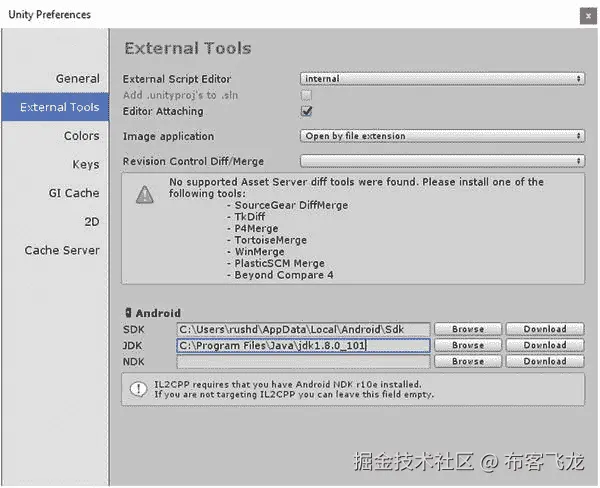The image size is (600, 488).
Task: Click the 'WinMerge' list entry
Action: pyautogui.click(x=259, y=252)
